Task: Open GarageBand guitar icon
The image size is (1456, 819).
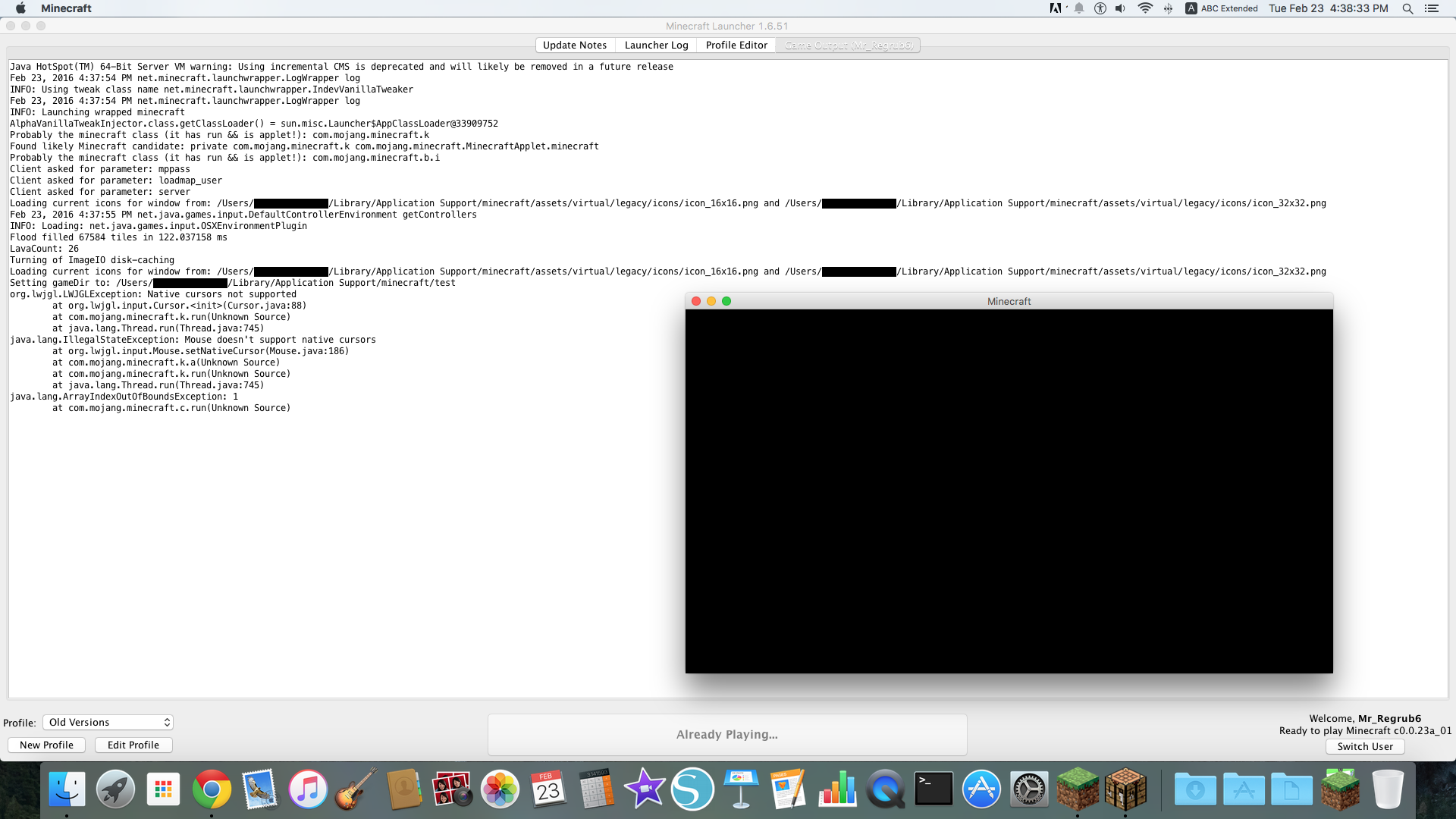Action: (x=356, y=789)
